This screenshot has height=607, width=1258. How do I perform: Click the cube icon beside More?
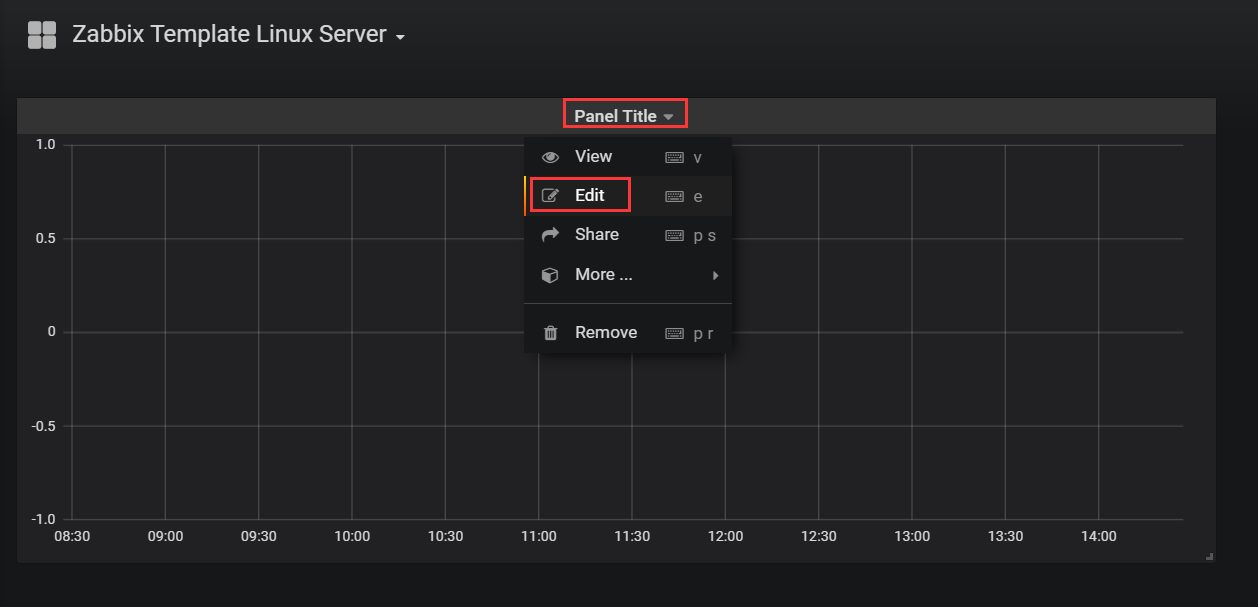(550, 274)
